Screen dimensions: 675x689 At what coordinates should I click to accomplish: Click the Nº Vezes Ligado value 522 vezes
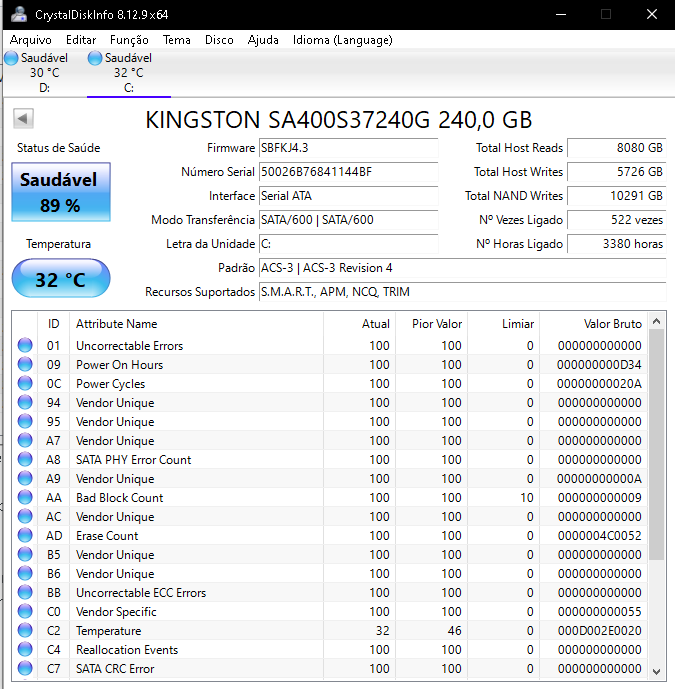tap(617, 220)
